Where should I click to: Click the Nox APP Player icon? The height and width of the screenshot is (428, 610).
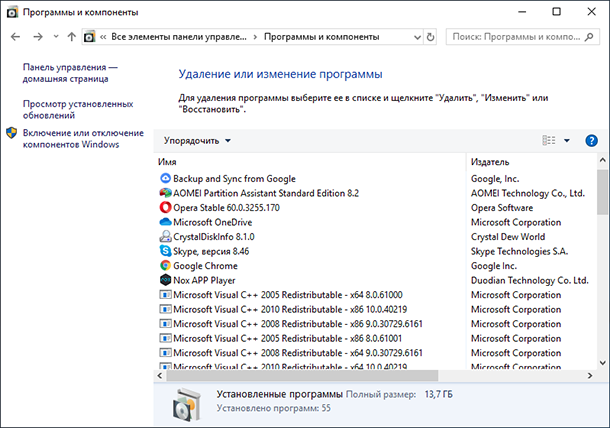pos(165,280)
